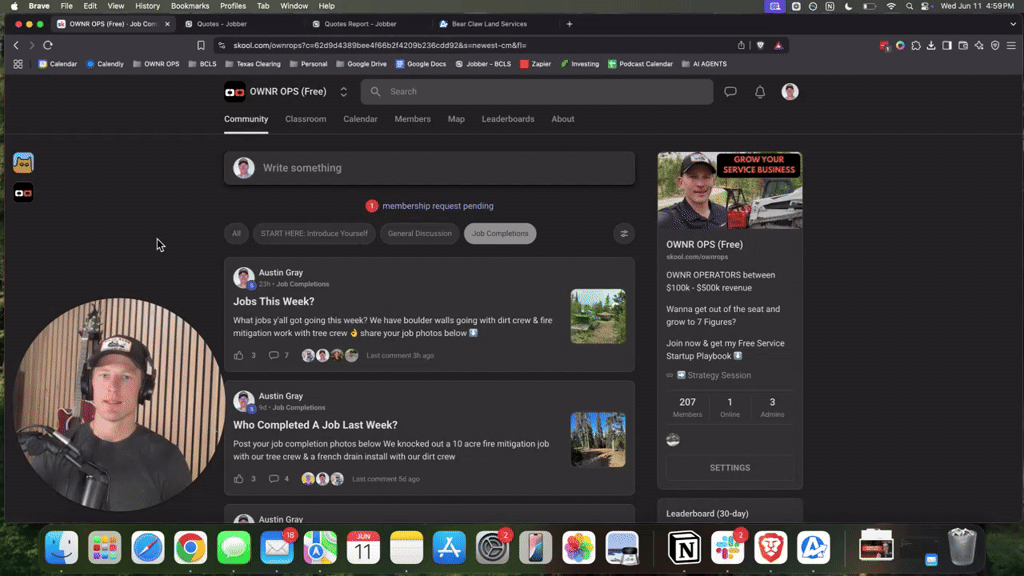Open the Brave Shields icon

(760, 45)
